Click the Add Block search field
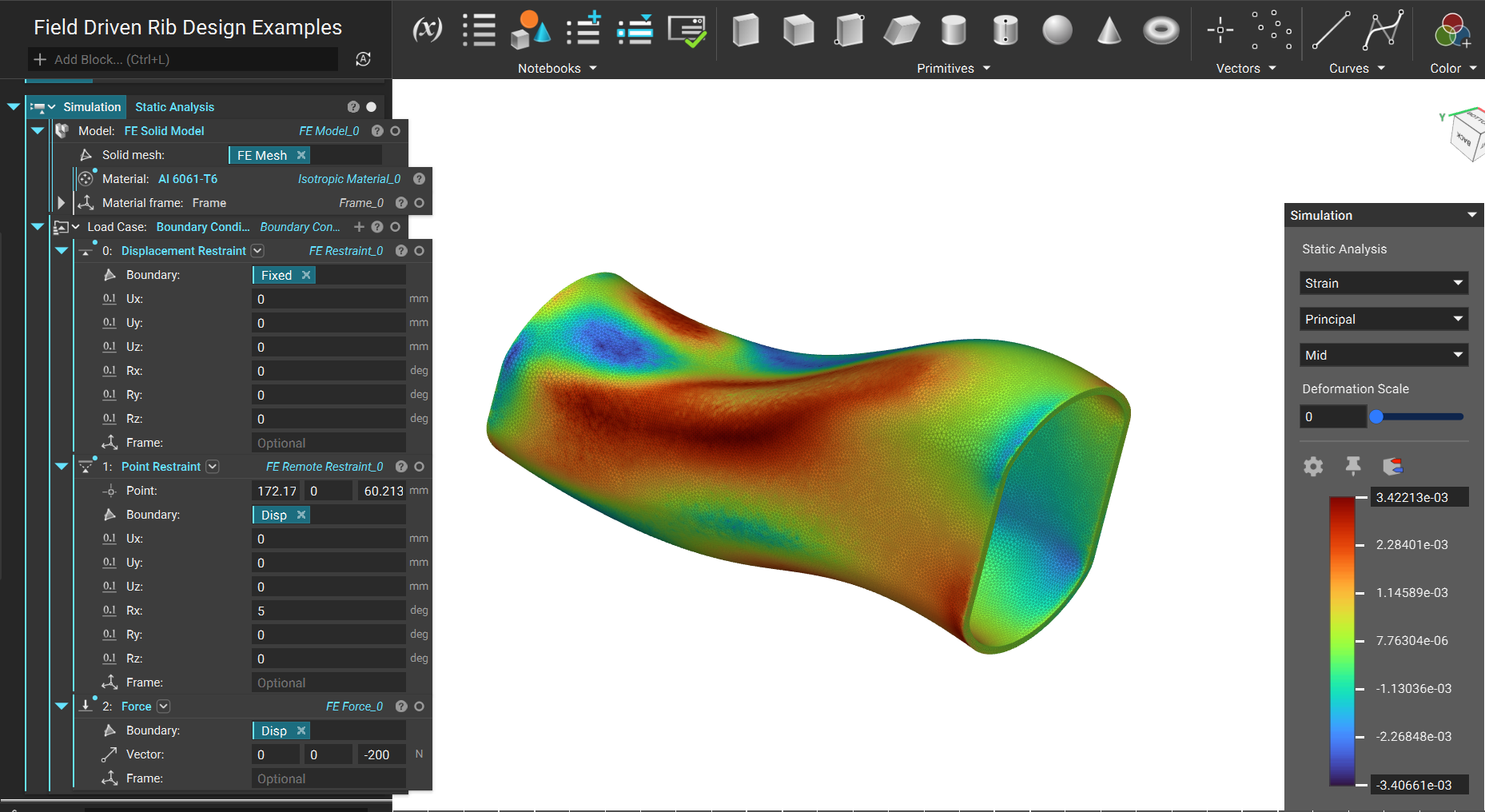This screenshot has height=812, width=1485. pyautogui.click(x=183, y=59)
